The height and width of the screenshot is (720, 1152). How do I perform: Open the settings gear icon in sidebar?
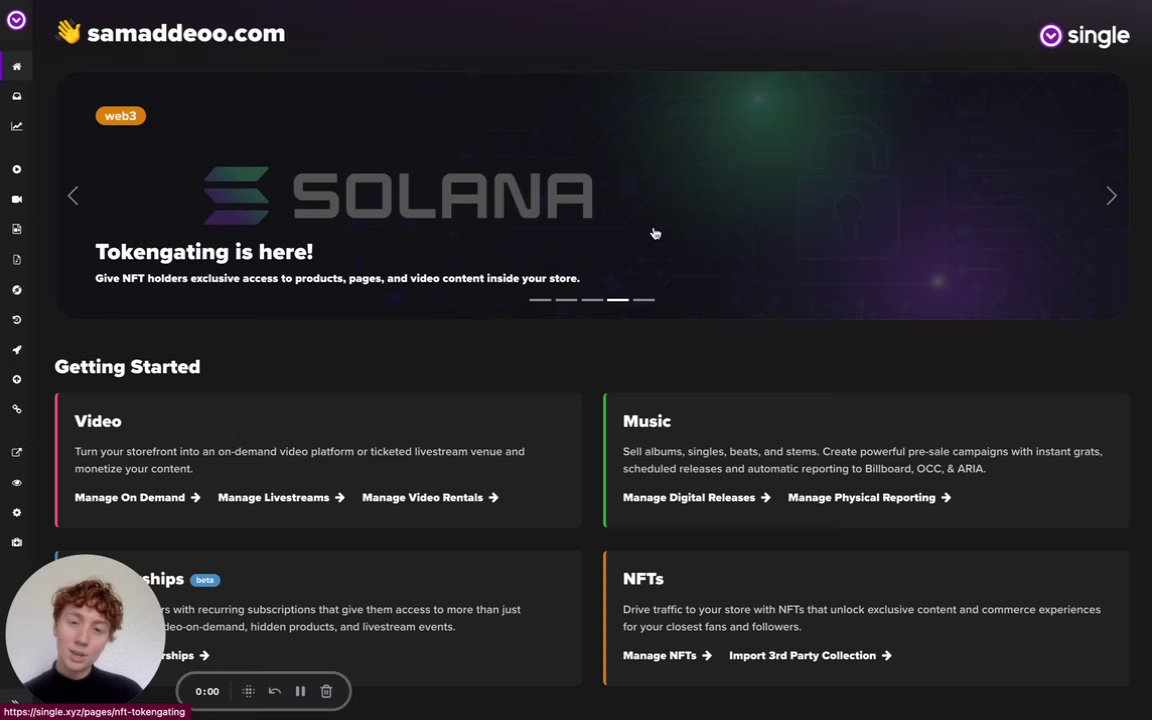click(16, 513)
